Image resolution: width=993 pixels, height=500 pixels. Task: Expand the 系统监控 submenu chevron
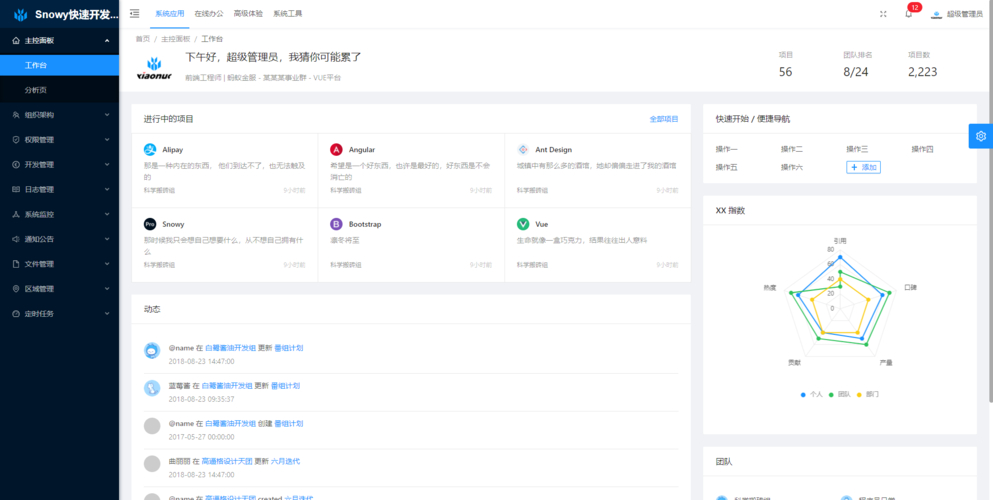click(x=107, y=215)
